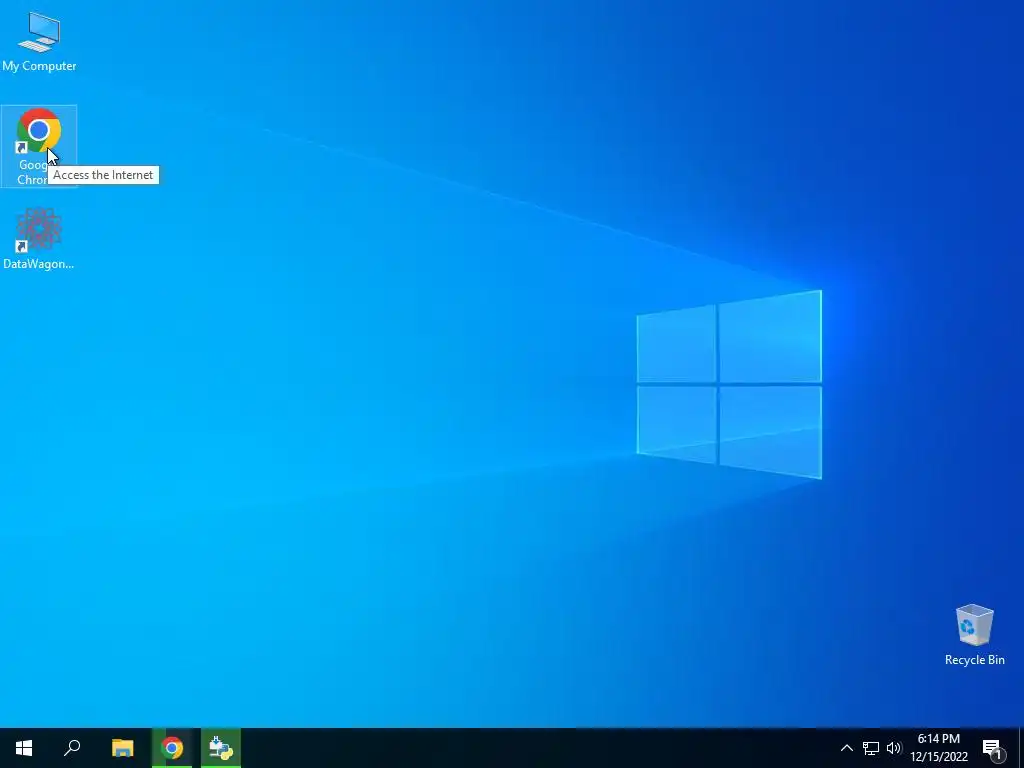Select the Recycle Bin icon
Image resolution: width=1024 pixels, height=768 pixels.
[x=974, y=635]
